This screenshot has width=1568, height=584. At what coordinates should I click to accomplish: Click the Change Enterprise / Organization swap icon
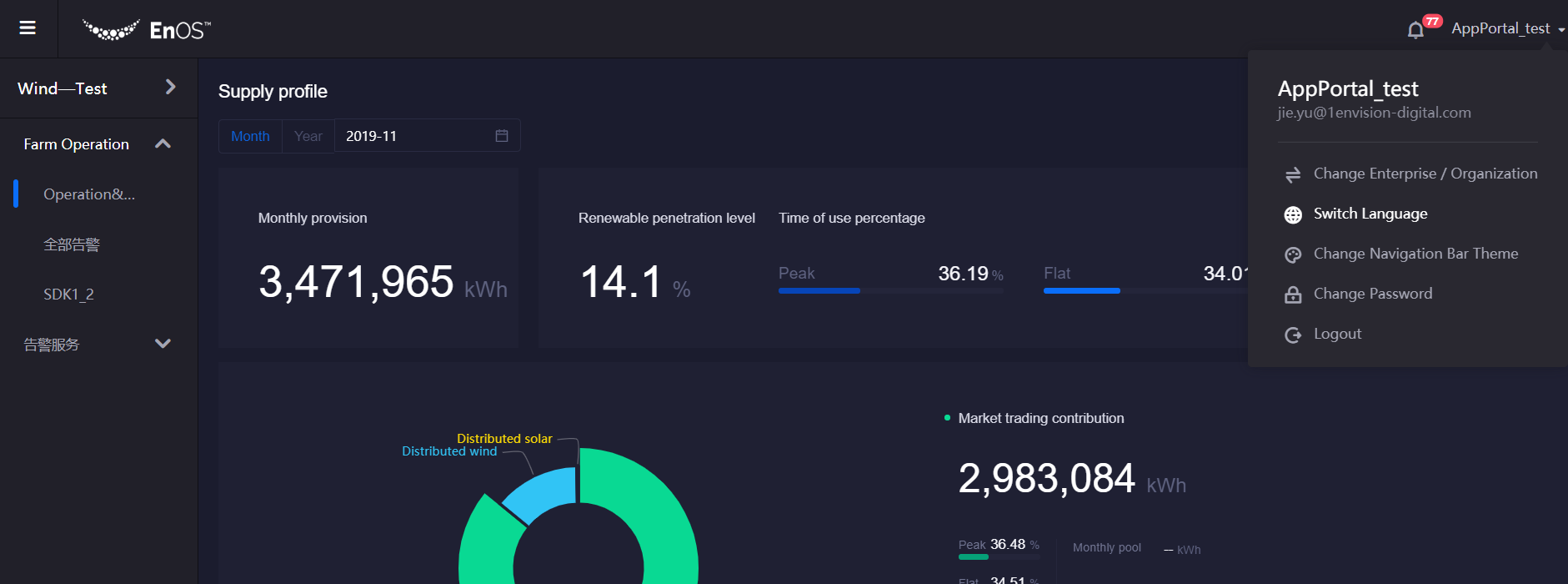click(1293, 174)
